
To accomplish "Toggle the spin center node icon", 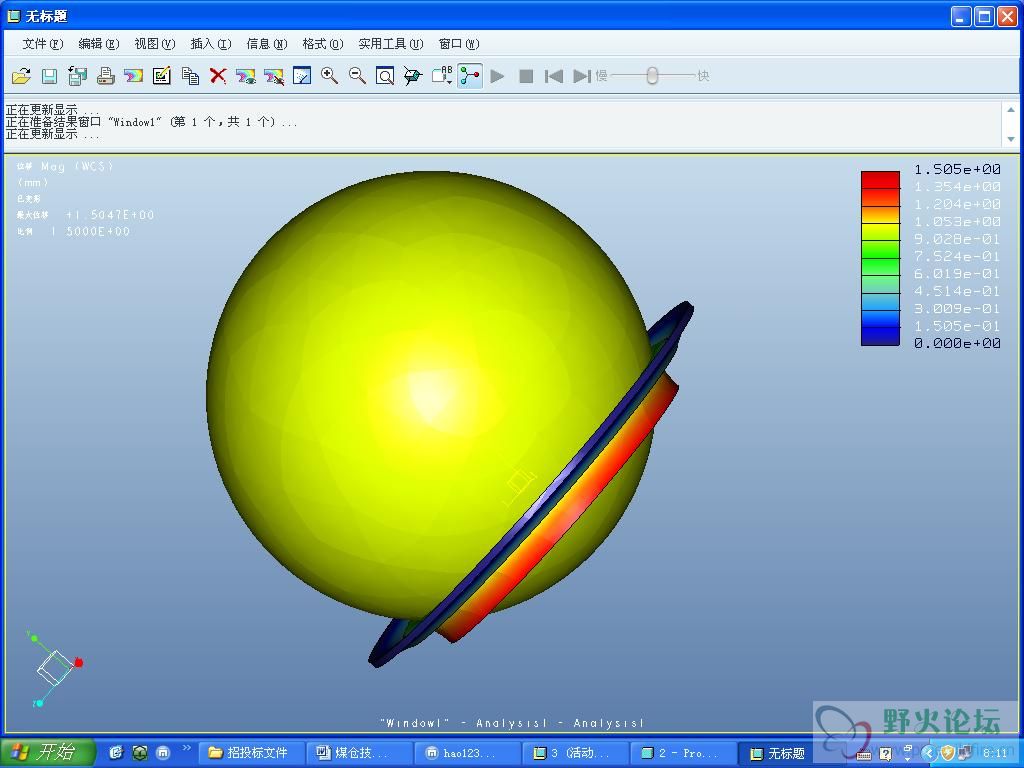I will pos(470,76).
